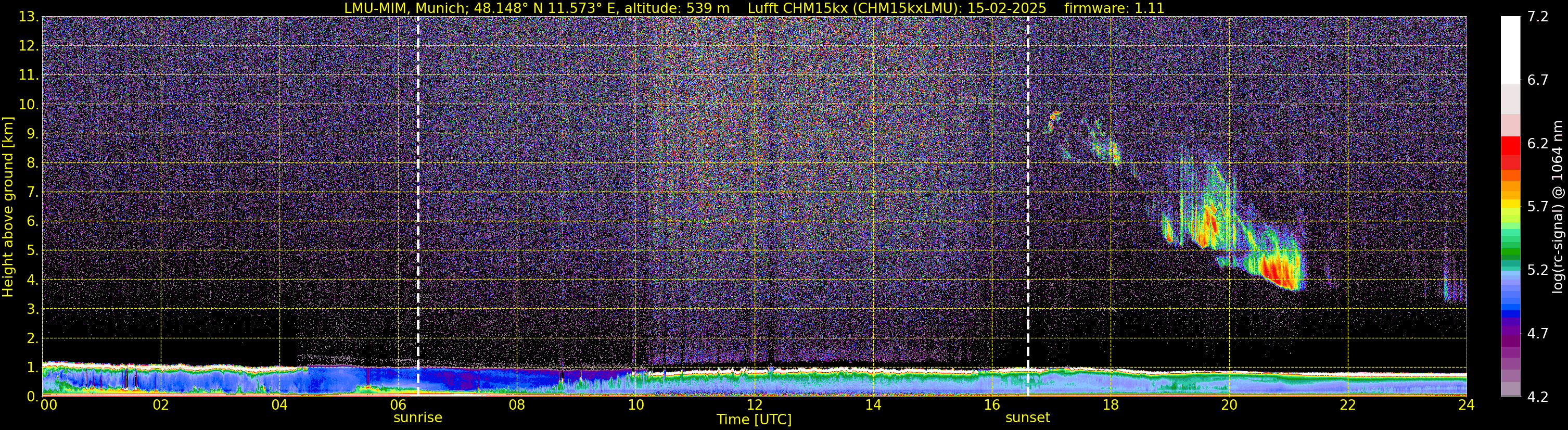Click the 4.7 colorbar tick label
This screenshot has width=1568, height=430.
click(1538, 334)
